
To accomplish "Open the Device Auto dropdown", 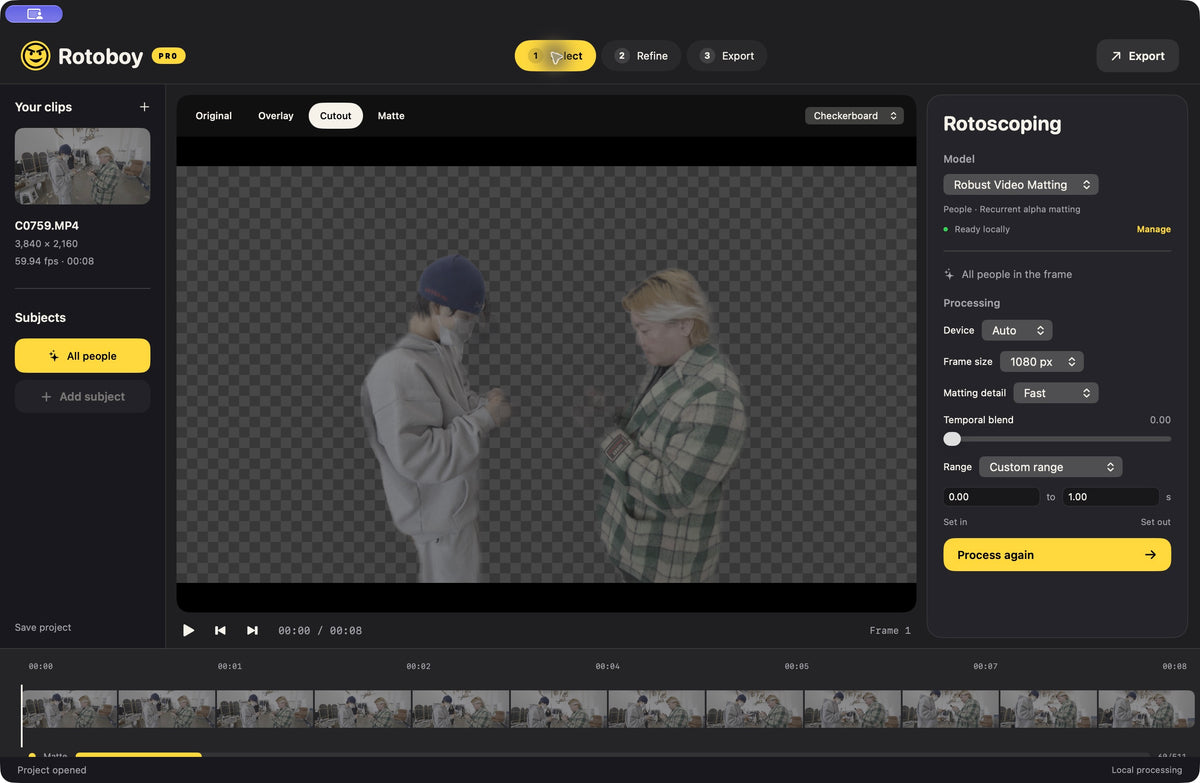I will (1016, 330).
